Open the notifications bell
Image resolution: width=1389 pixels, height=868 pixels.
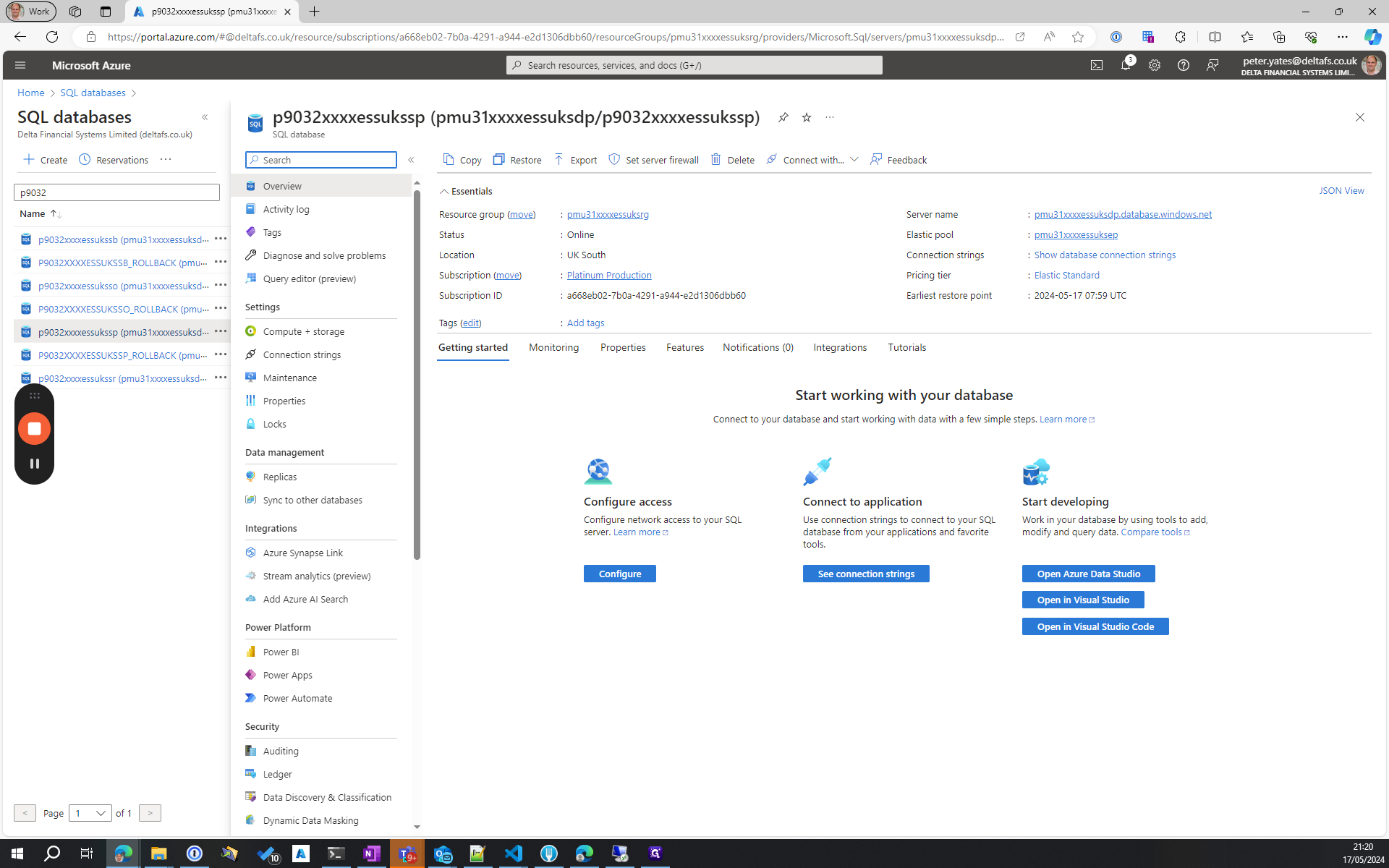[1126, 65]
